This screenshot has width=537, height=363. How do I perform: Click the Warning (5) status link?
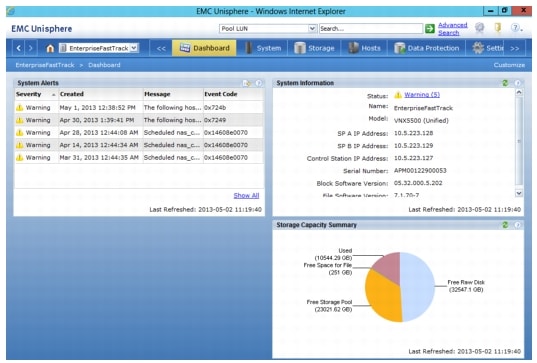(x=422, y=95)
